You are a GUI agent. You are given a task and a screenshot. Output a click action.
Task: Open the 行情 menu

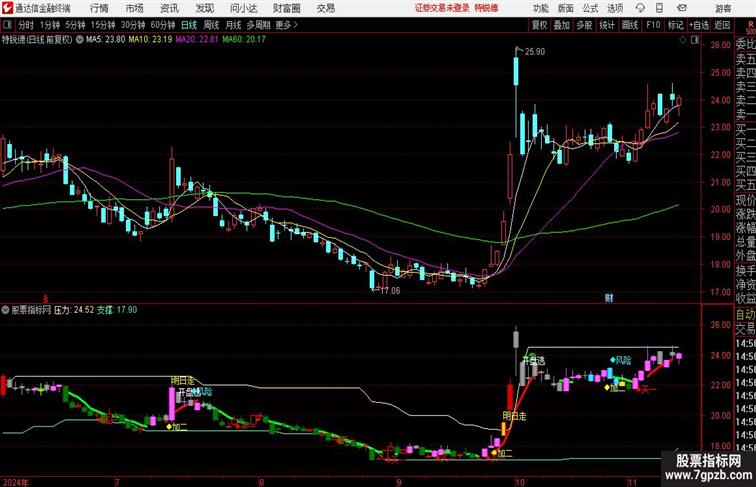(99, 8)
